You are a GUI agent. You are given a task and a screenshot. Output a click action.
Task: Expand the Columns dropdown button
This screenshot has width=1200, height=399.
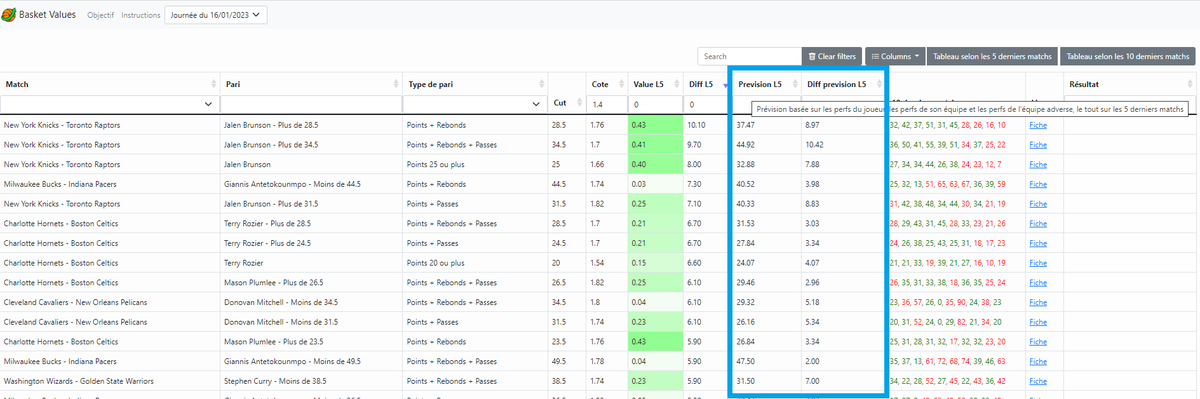(x=895, y=57)
